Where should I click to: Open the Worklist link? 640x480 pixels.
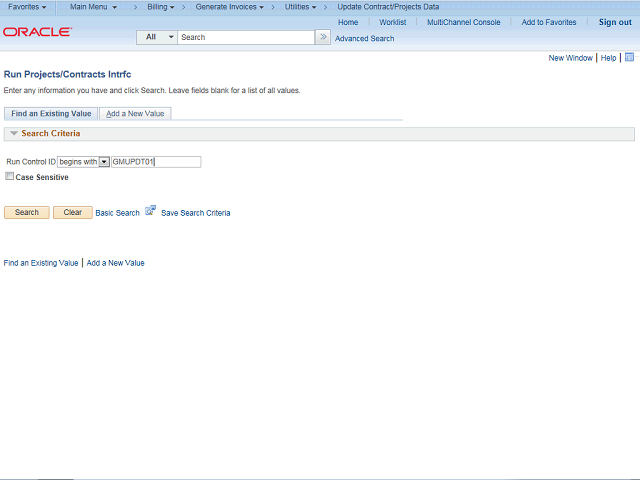pos(393,22)
